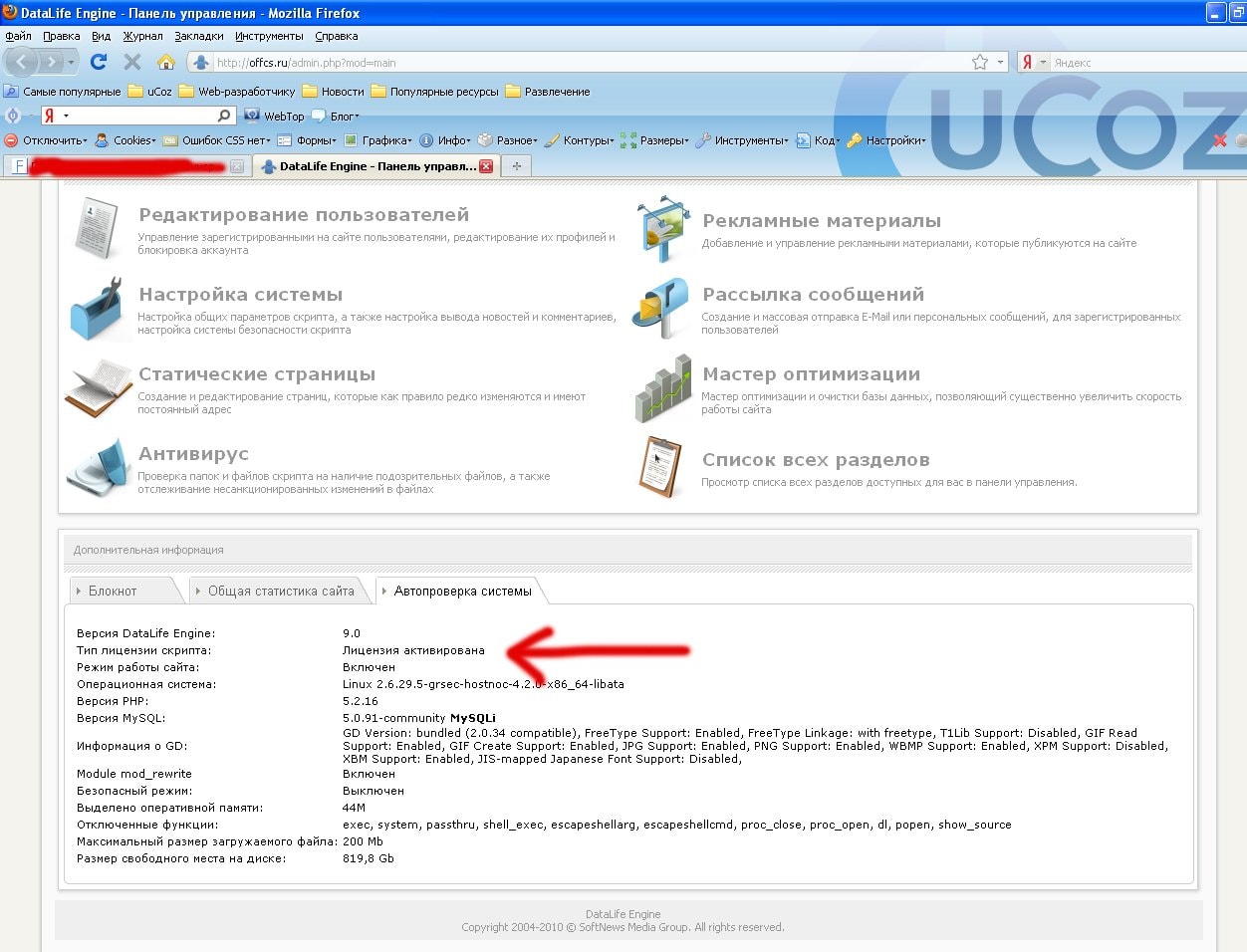The image size is (1247, 952).
Task: Open the Журнал menu
Action: point(142,36)
